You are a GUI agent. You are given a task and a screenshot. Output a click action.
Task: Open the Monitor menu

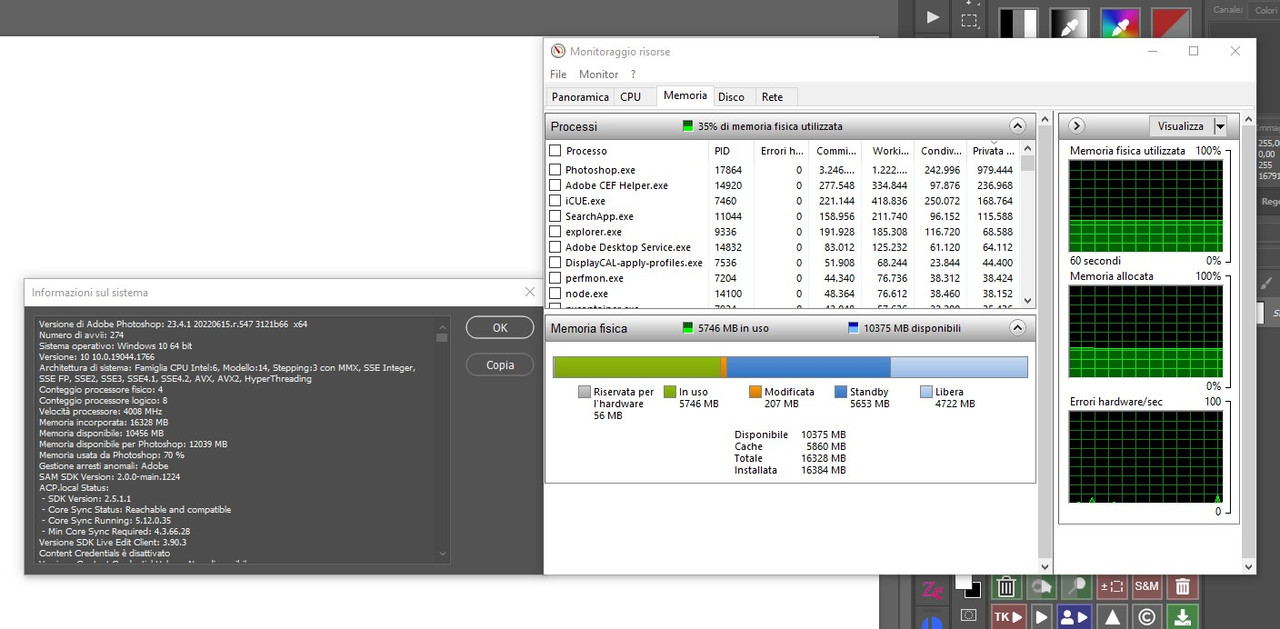(x=598, y=74)
